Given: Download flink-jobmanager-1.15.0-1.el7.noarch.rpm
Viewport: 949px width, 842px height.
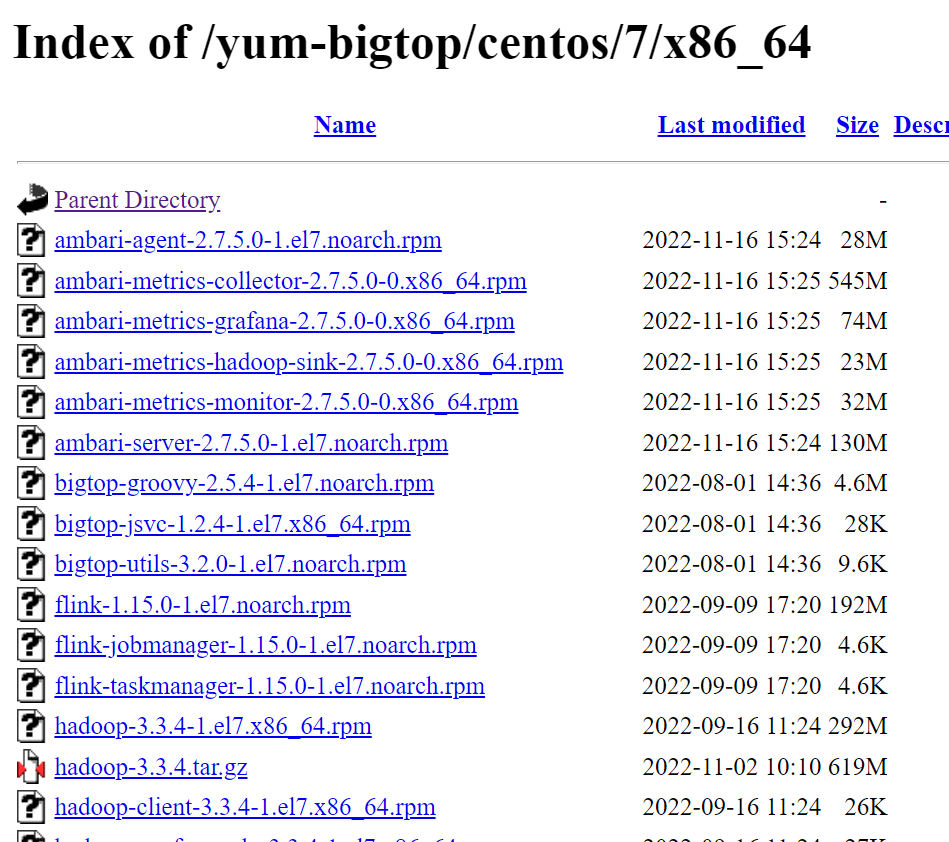Looking at the screenshot, I should pyautogui.click(x=266, y=645).
